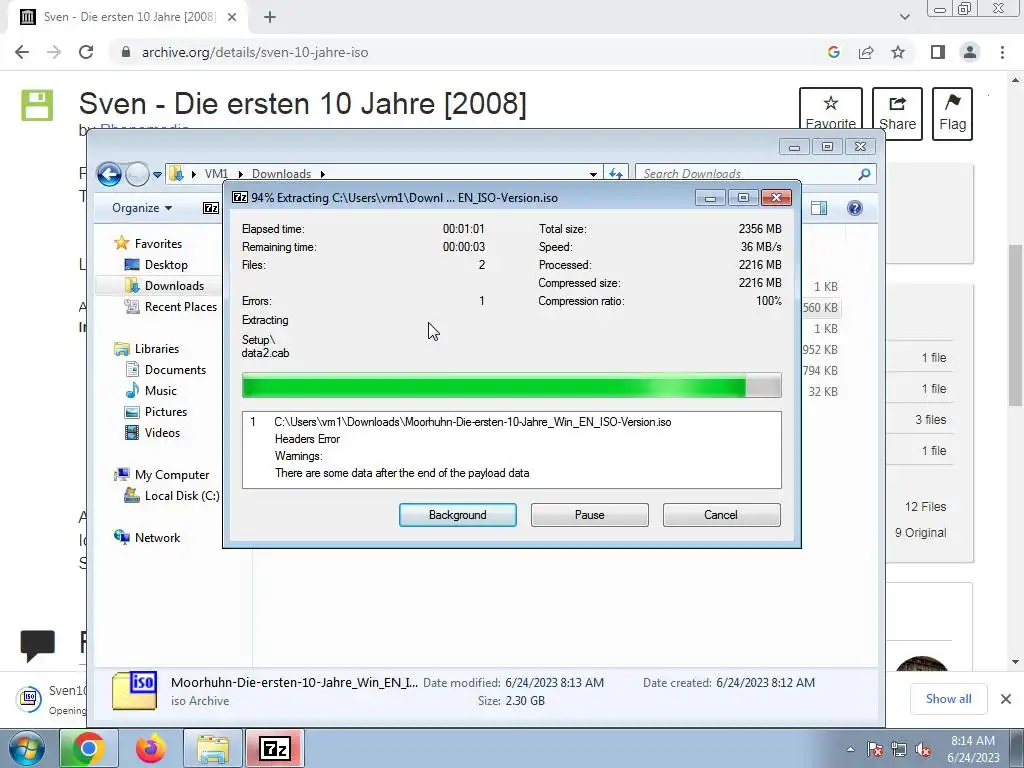This screenshot has width=1024, height=768.
Task: Select Libraries in the navigation pane
Action: click(x=156, y=349)
